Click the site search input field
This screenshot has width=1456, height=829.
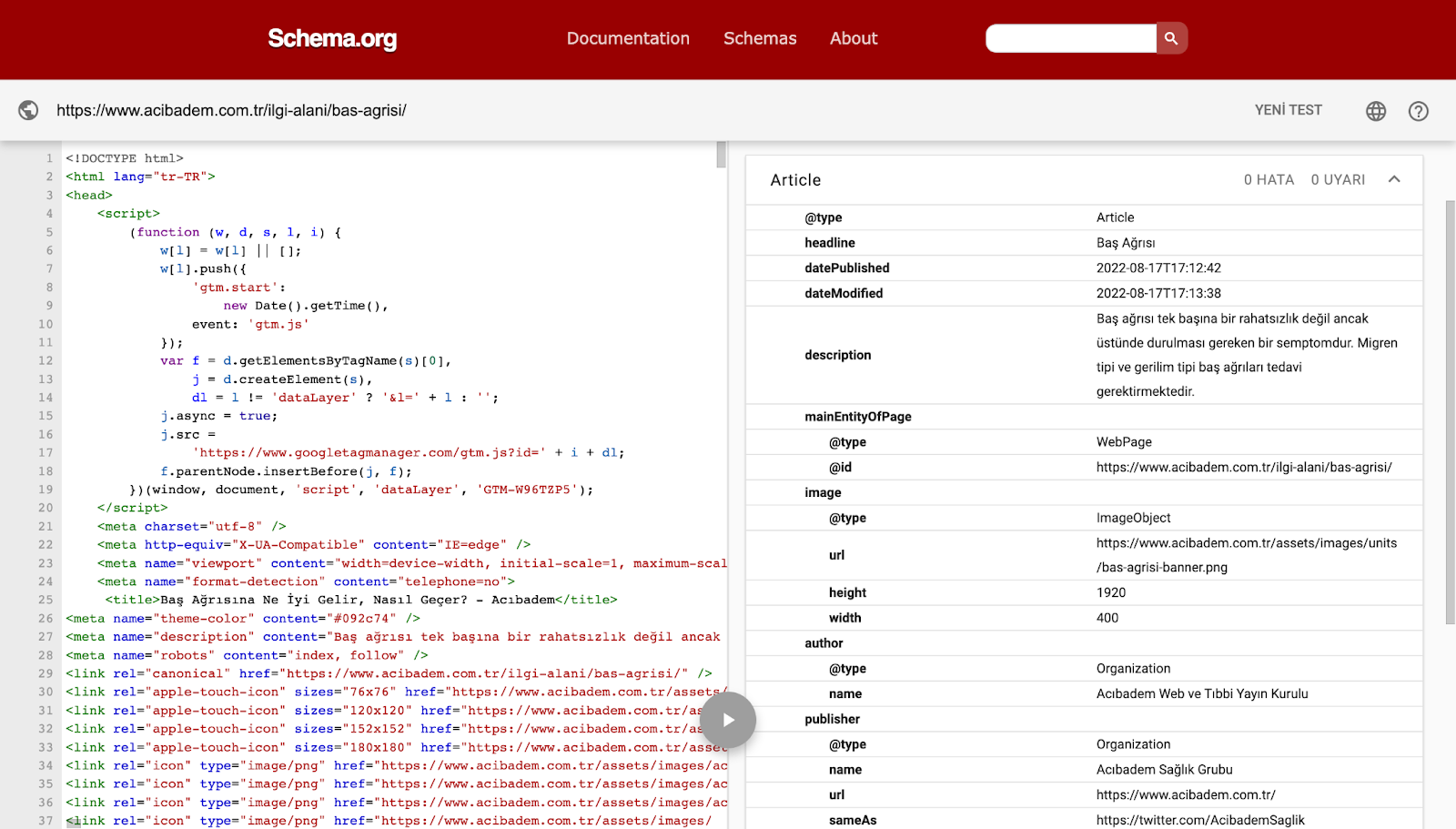coord(1071,38)
